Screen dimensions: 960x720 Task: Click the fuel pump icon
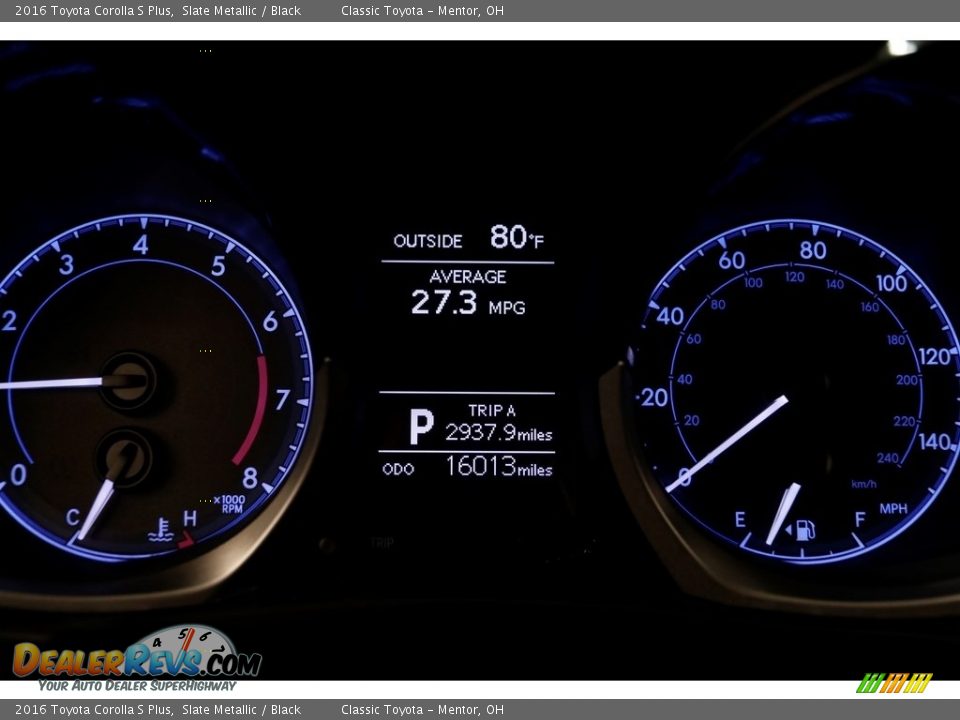[x=807, y=529]
